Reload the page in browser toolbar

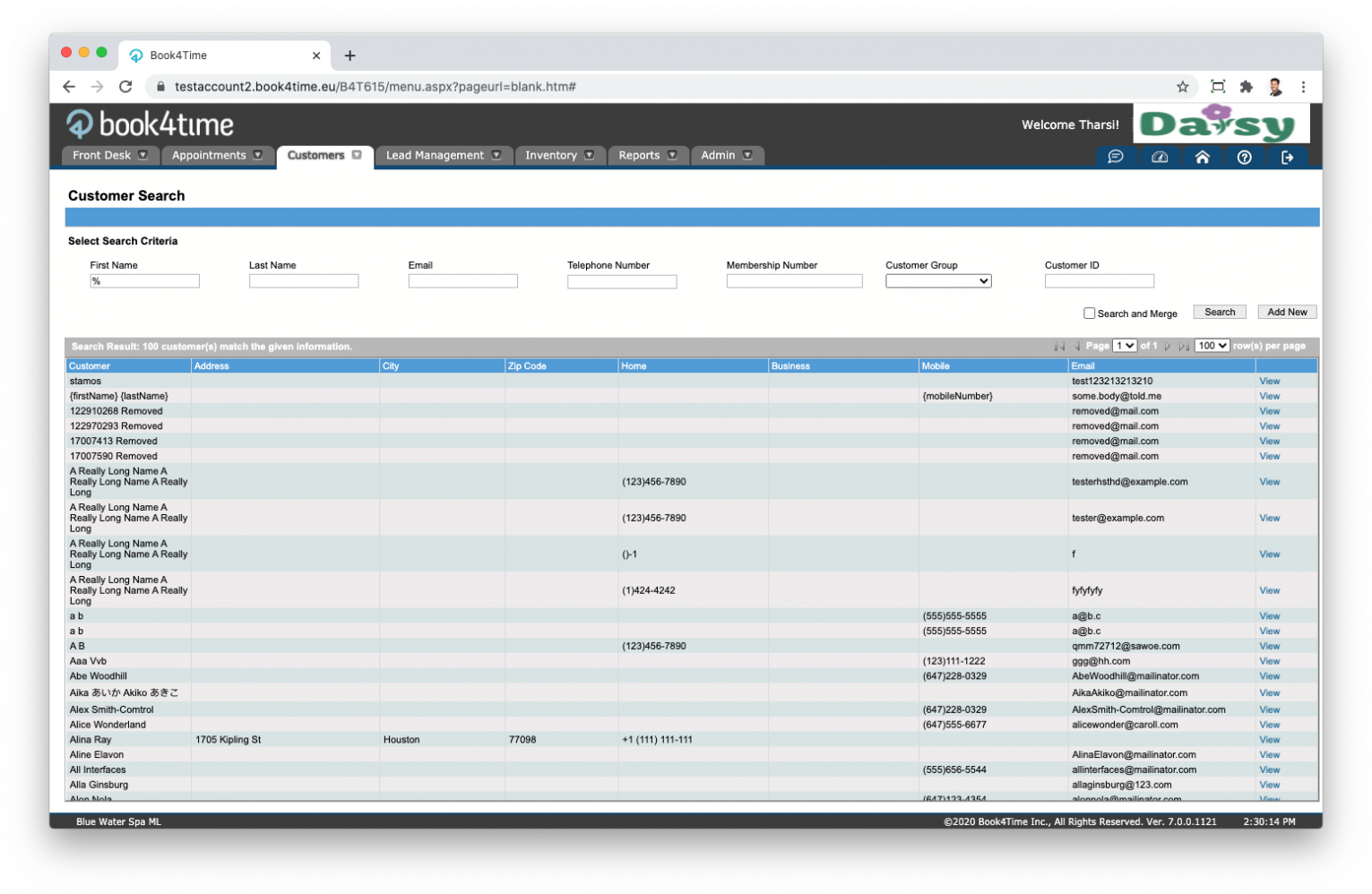pyautogui.click(x=125, y=87)
